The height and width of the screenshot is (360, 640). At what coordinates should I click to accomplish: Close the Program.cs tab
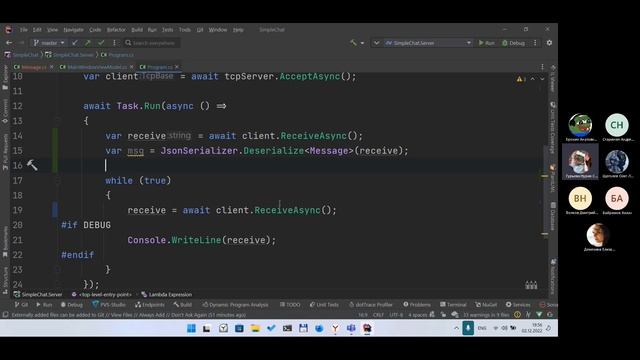tap(177, 67)
